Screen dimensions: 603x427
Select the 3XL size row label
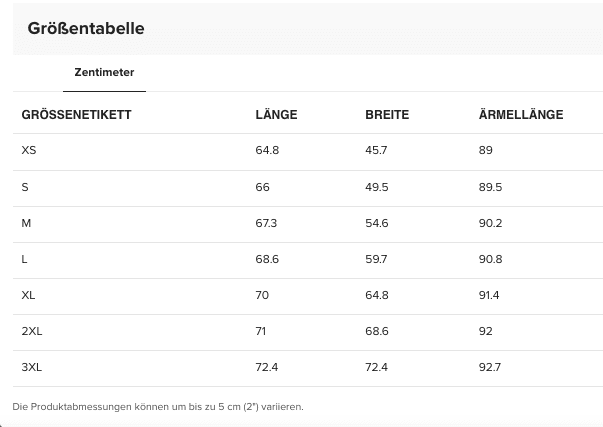(31, 367)
